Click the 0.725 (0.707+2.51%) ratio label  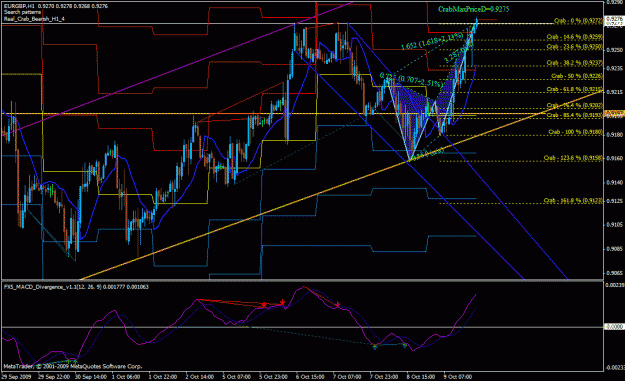coord(411,80)
